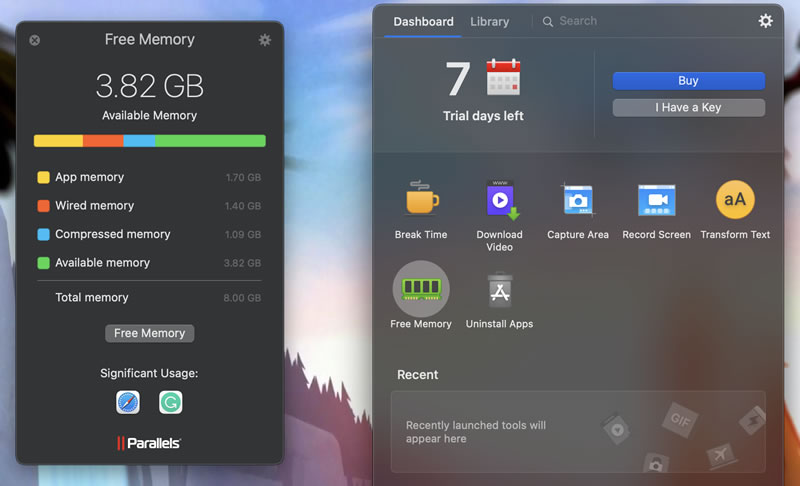The width and height of the screenshot is (800, 486).
Task: Click the blue Buy button
Action: tap(689, 81)
